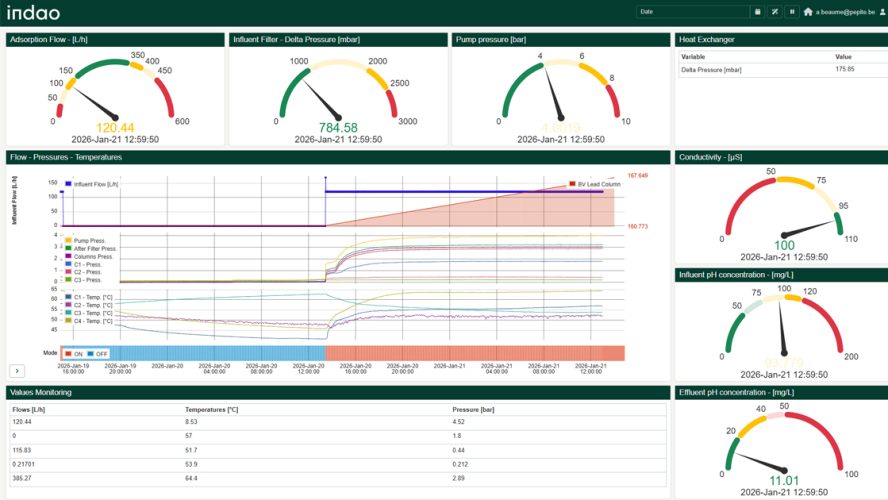
Task: Click the ON mode legend swatch
Action: [73, 353]
